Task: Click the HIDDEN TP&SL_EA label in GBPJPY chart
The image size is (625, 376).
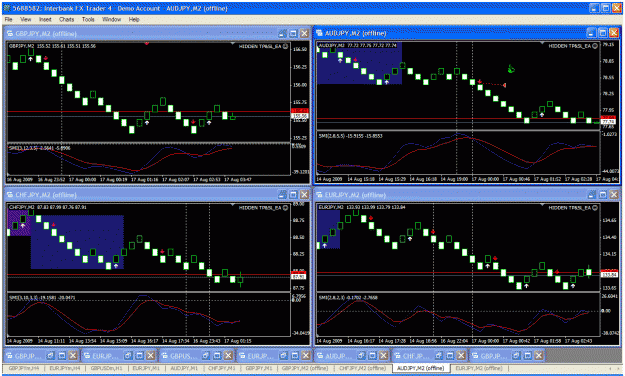Action: 260,46
